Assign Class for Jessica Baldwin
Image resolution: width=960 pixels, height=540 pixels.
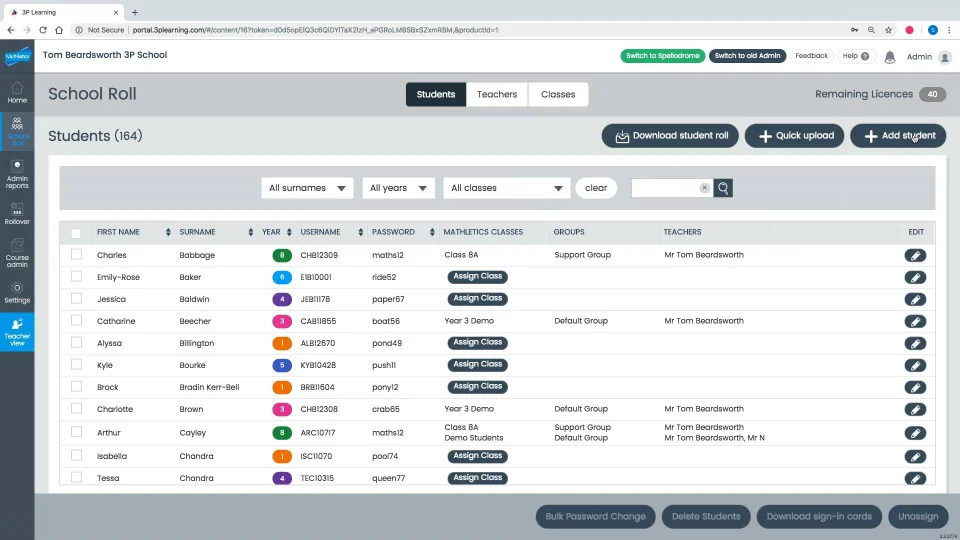point(478,299)
